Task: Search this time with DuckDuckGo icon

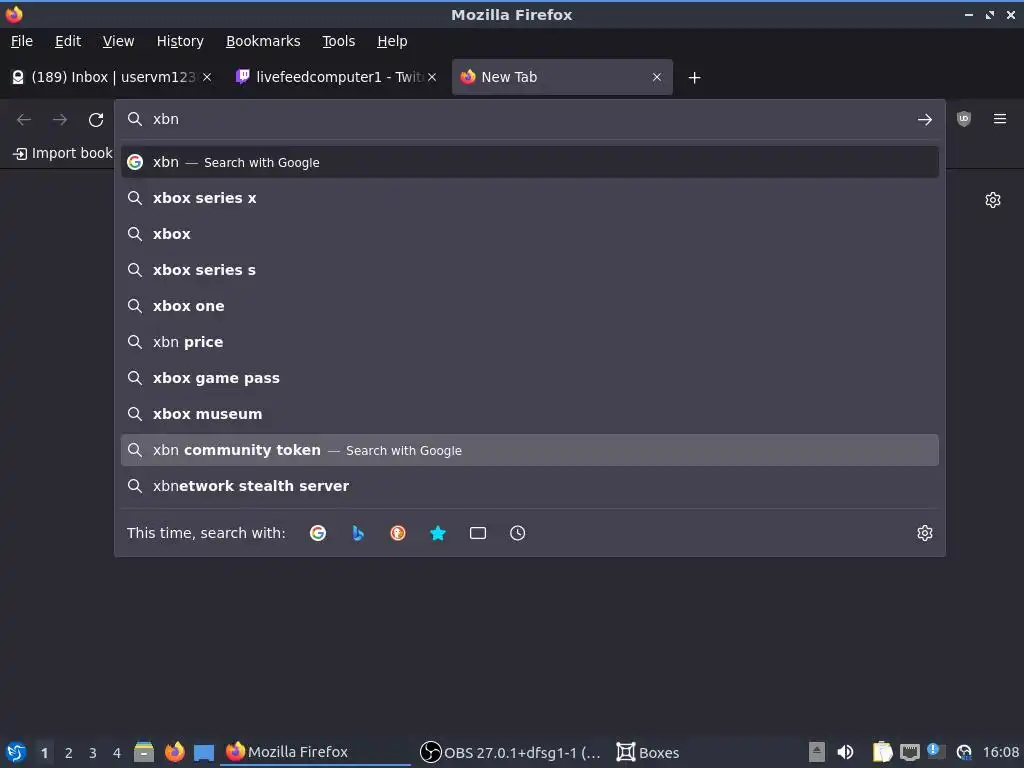Action: 398,533
